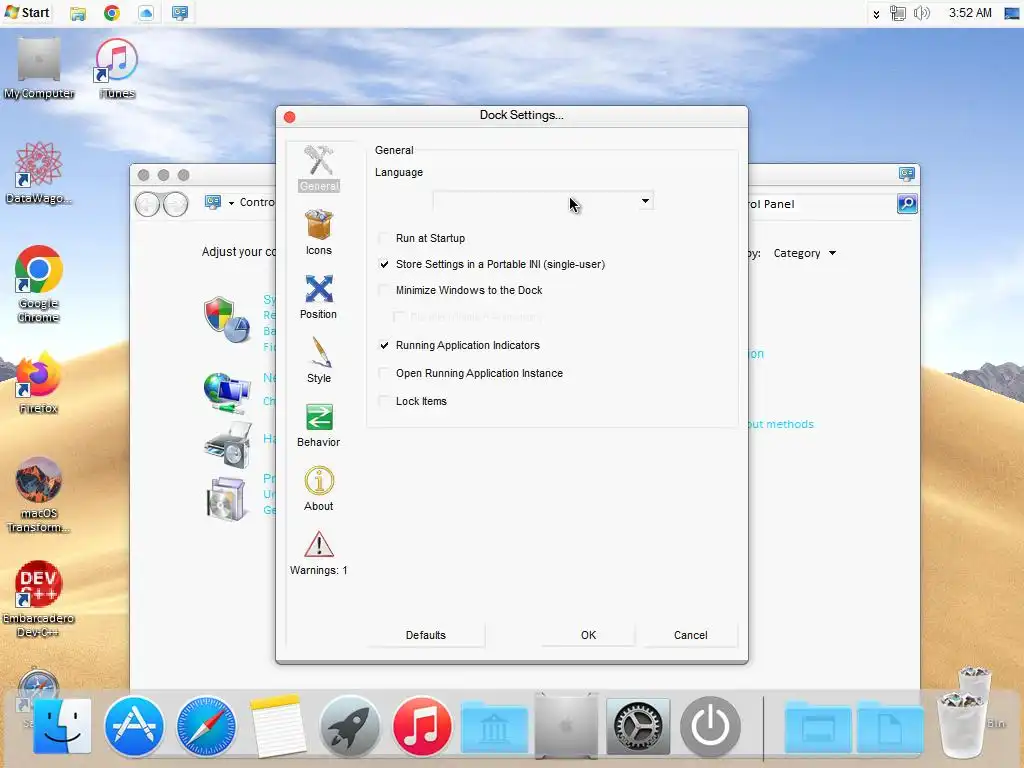Open DataWagon desktop shortcut

pyautogui.click(x=39, y=173)
